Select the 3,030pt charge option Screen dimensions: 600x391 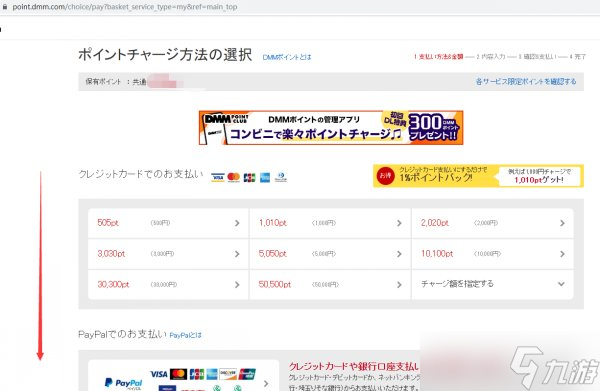pyautogui.click(x=168, y=254)
